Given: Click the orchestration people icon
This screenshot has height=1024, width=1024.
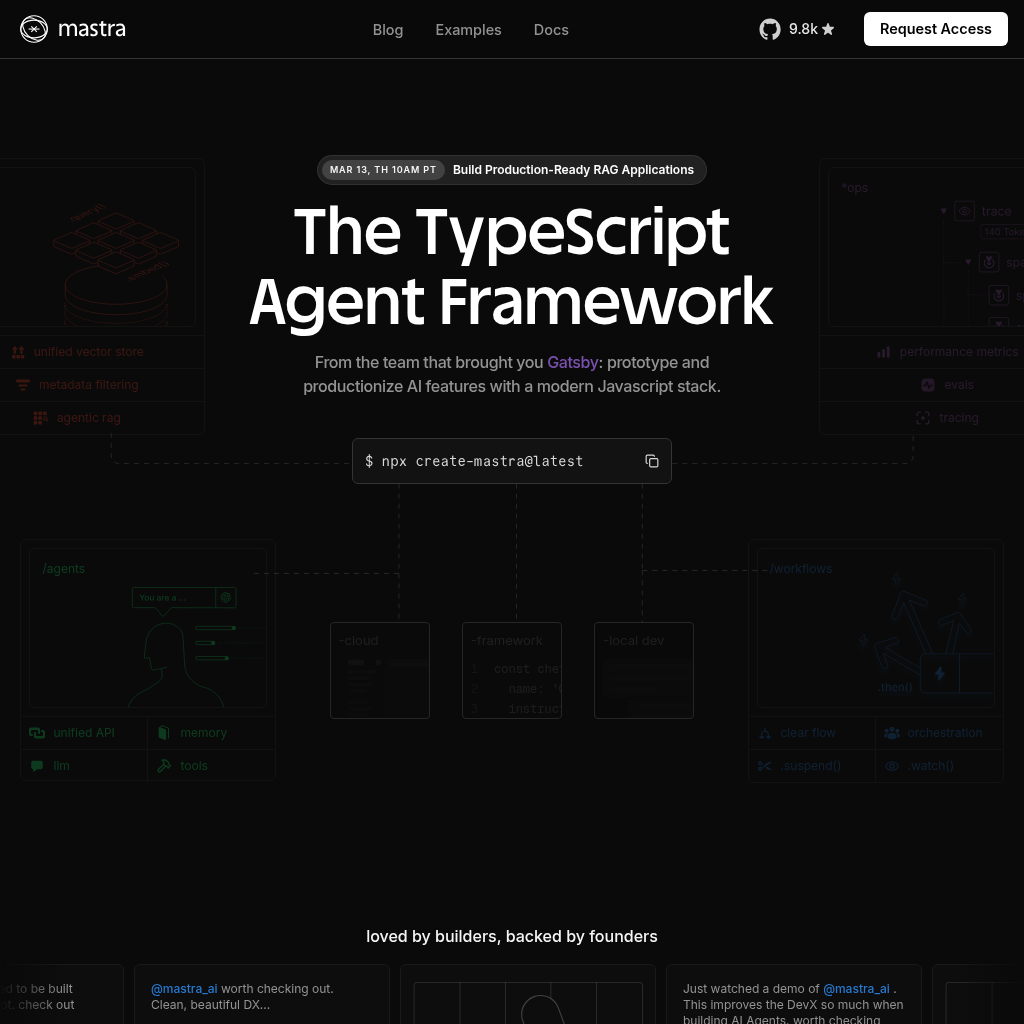Looking at the screenshot, I should (891, 733).
